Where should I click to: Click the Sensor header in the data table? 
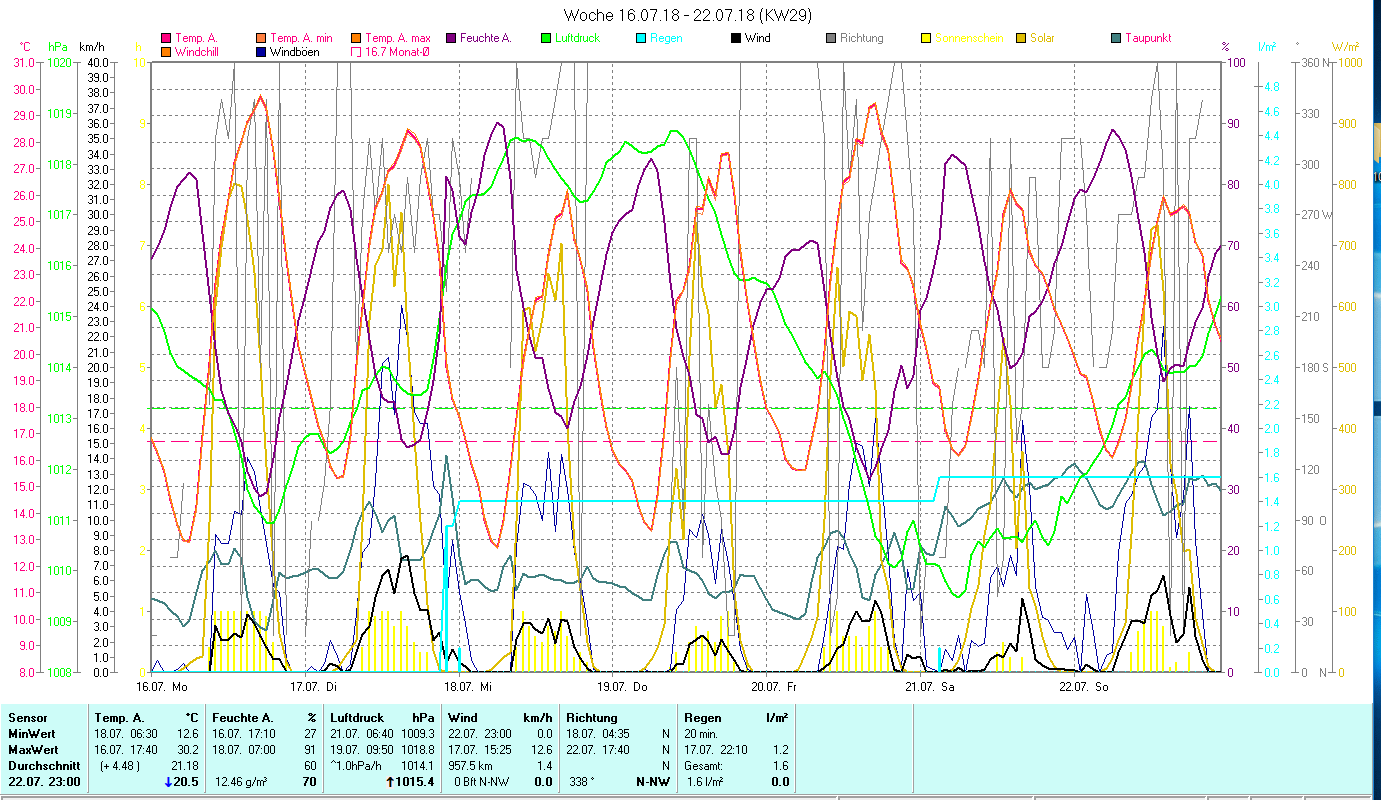click(x=28, y=718)
